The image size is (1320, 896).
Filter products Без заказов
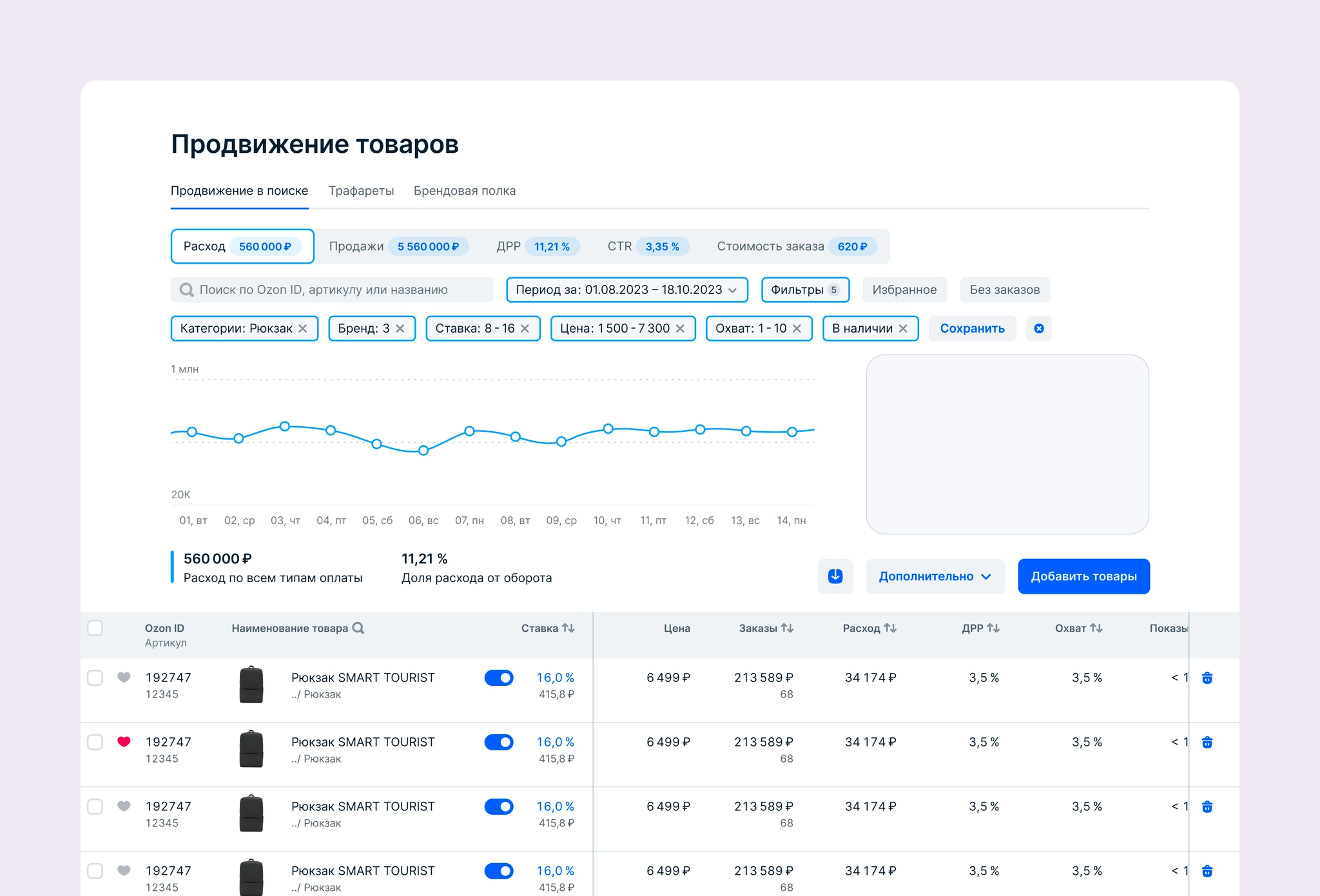pyautogui.click(x=1005, y=290)
